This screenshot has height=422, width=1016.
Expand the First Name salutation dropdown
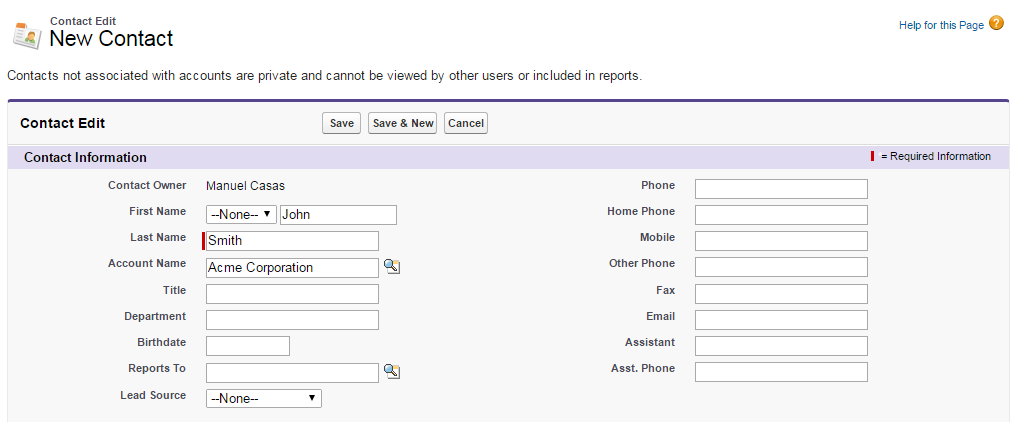(241, 215)
